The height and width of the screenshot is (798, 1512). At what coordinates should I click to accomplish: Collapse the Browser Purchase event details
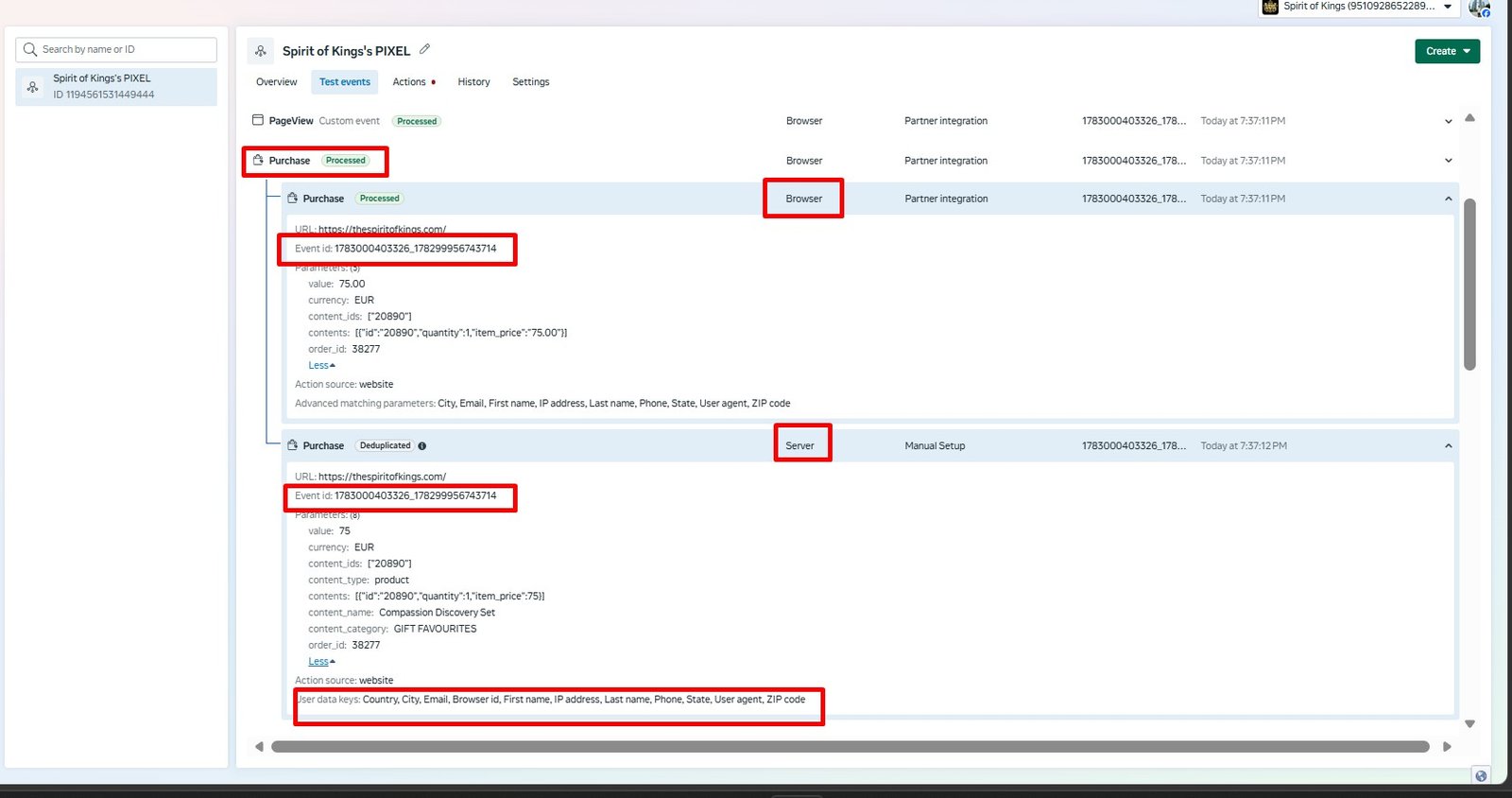1448,199
